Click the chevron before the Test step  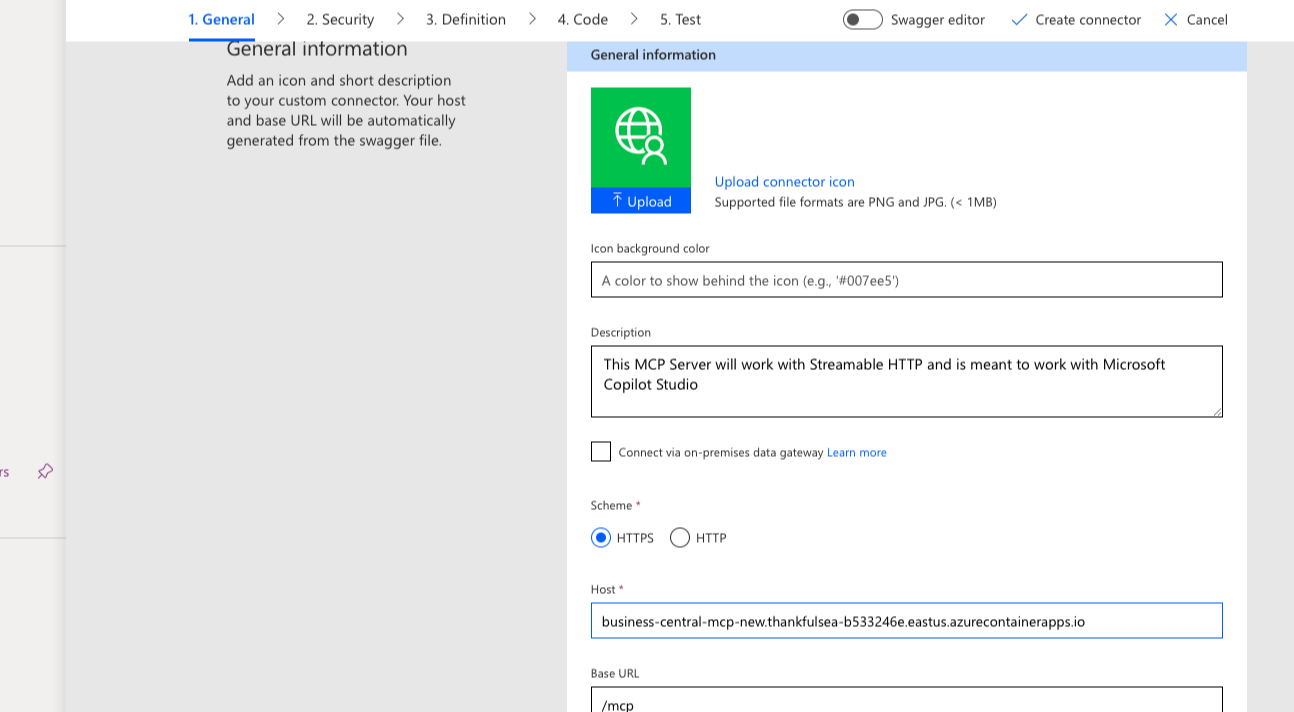[x=632, y=18]
